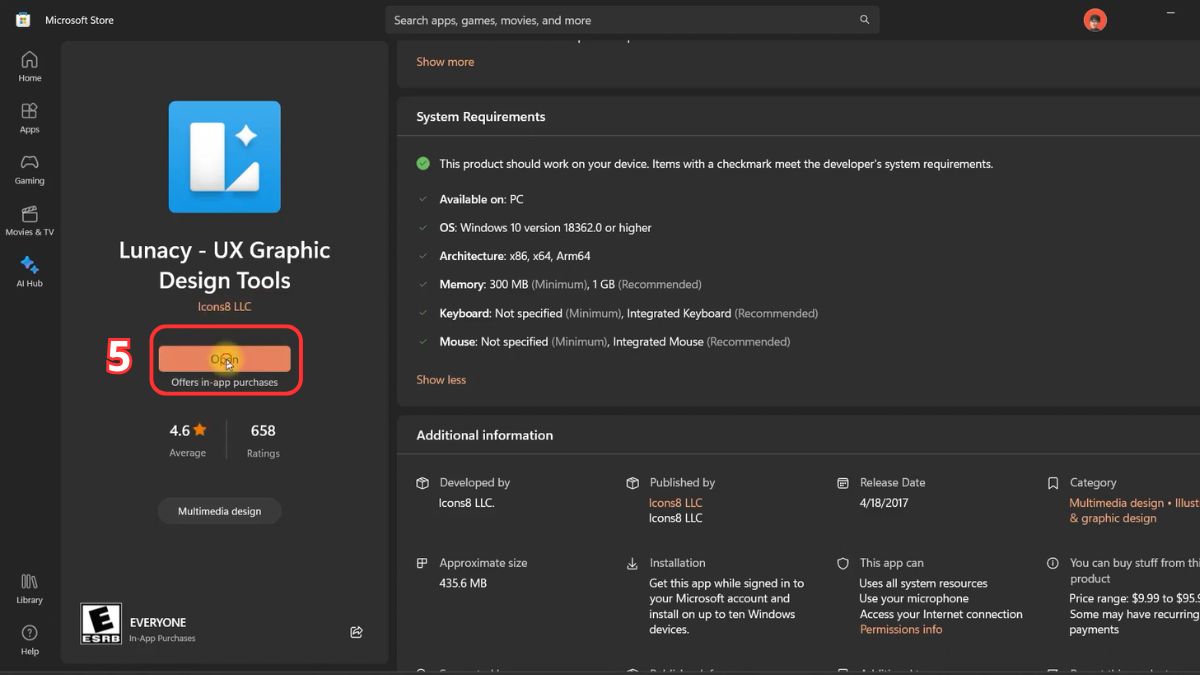Click the Release Date calendar icon
This screenshot has height=675, width=1200.
[x=843, y=483]
